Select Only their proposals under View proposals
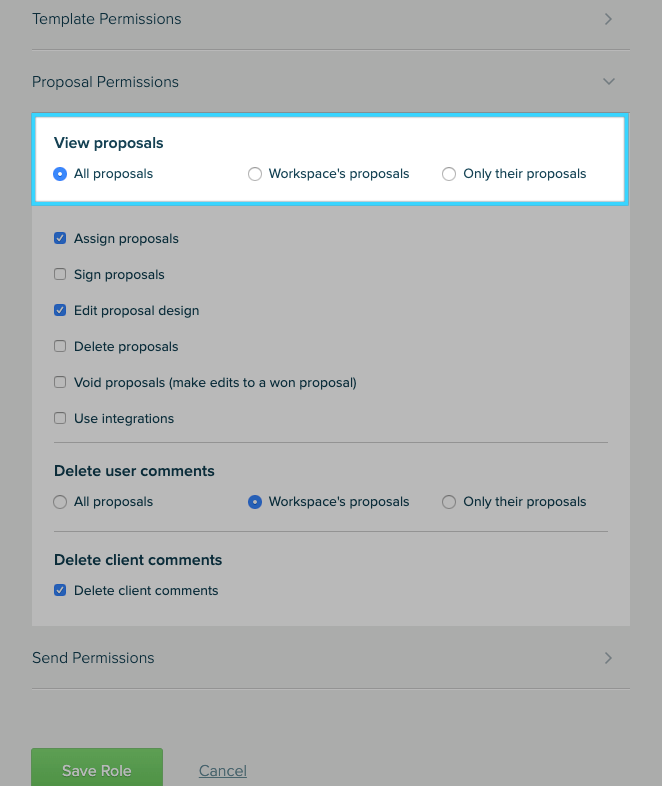The width and height of the screenshot is (662, 786). coord(449,174)
